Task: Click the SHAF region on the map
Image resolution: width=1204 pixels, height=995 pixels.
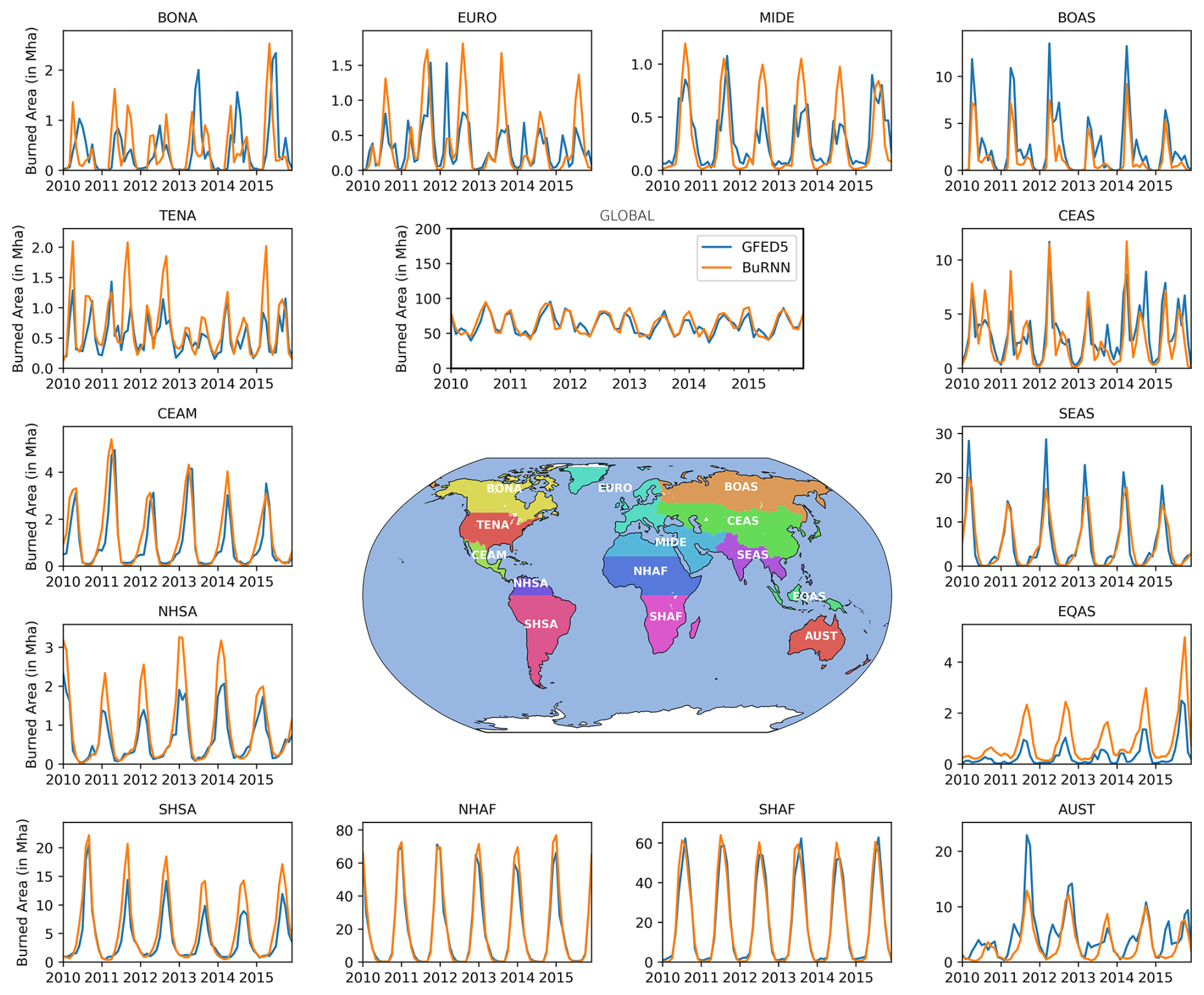Action: pyautogui.click(x=666, y=616)
